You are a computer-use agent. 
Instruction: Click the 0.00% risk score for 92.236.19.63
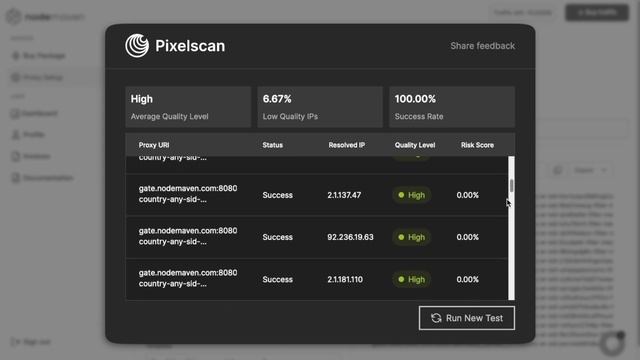tap(467, 237)
